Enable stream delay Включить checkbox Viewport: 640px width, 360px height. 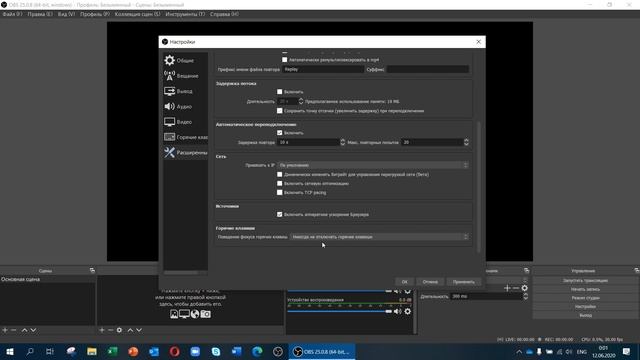coord(280,92)
